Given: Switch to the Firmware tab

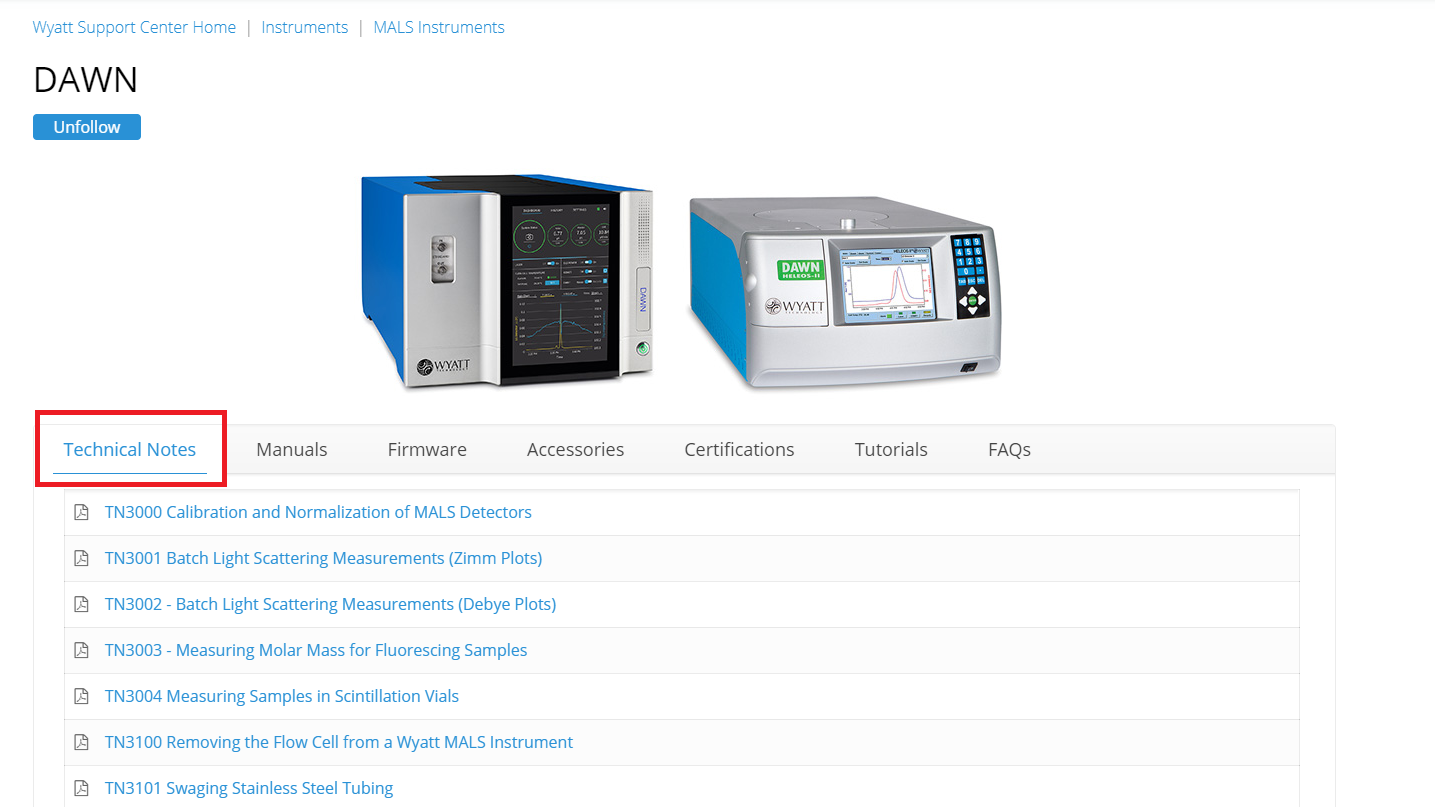Looking at the screenshot, I should [427, 449].
